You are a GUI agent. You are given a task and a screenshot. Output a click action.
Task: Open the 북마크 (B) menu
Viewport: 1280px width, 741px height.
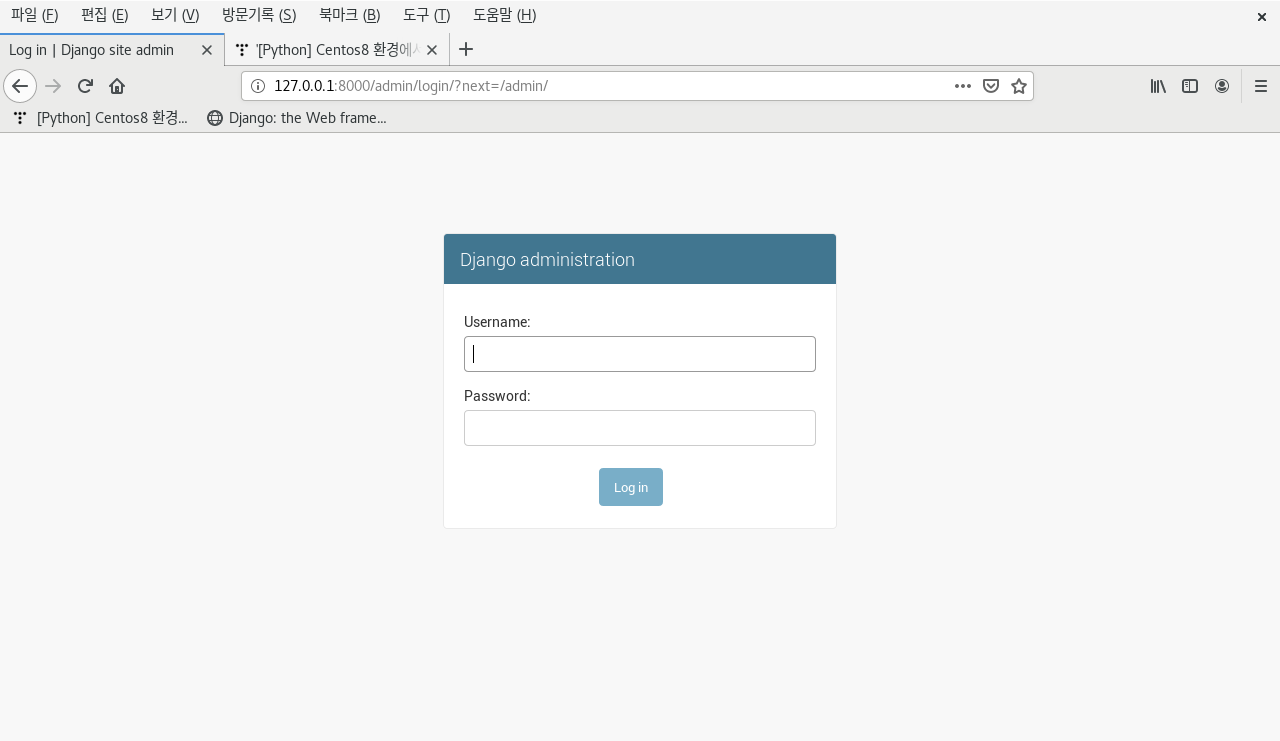pyautogui.click(x=350, y=15)
